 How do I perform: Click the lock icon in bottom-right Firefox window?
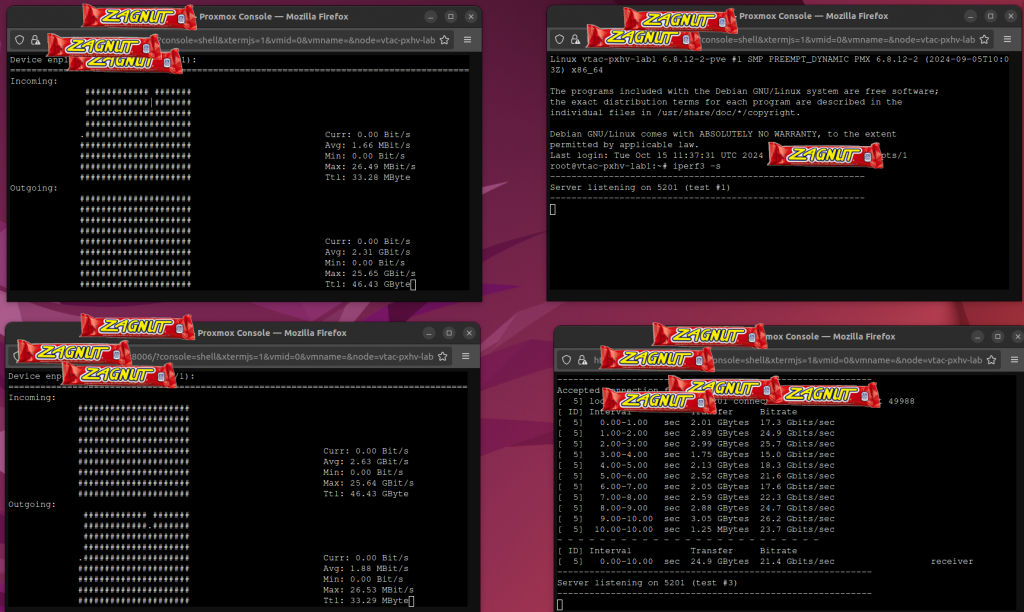point(583,360)
